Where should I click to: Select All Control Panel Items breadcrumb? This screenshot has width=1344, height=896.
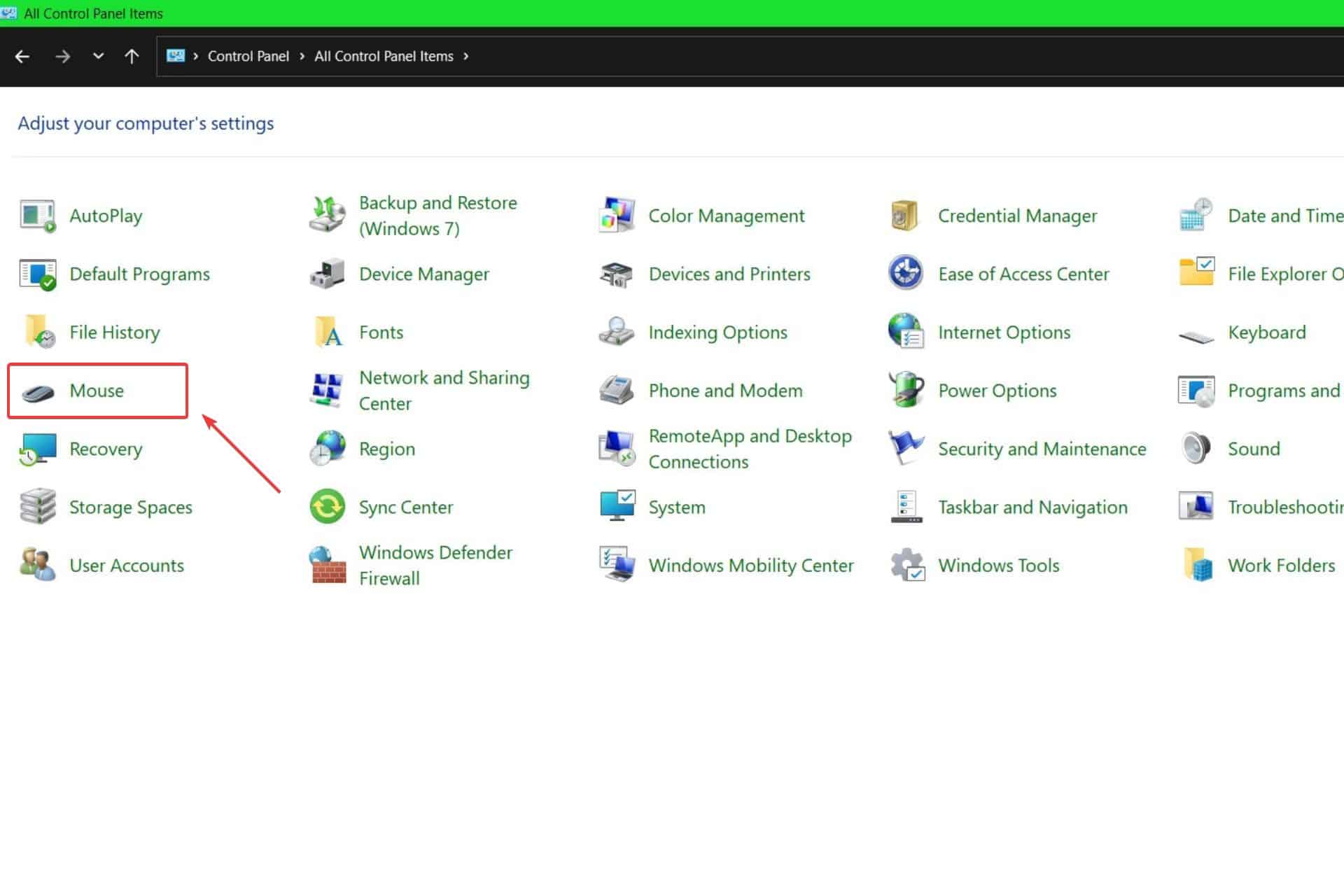pyautogui.click(x=384, y=56)
